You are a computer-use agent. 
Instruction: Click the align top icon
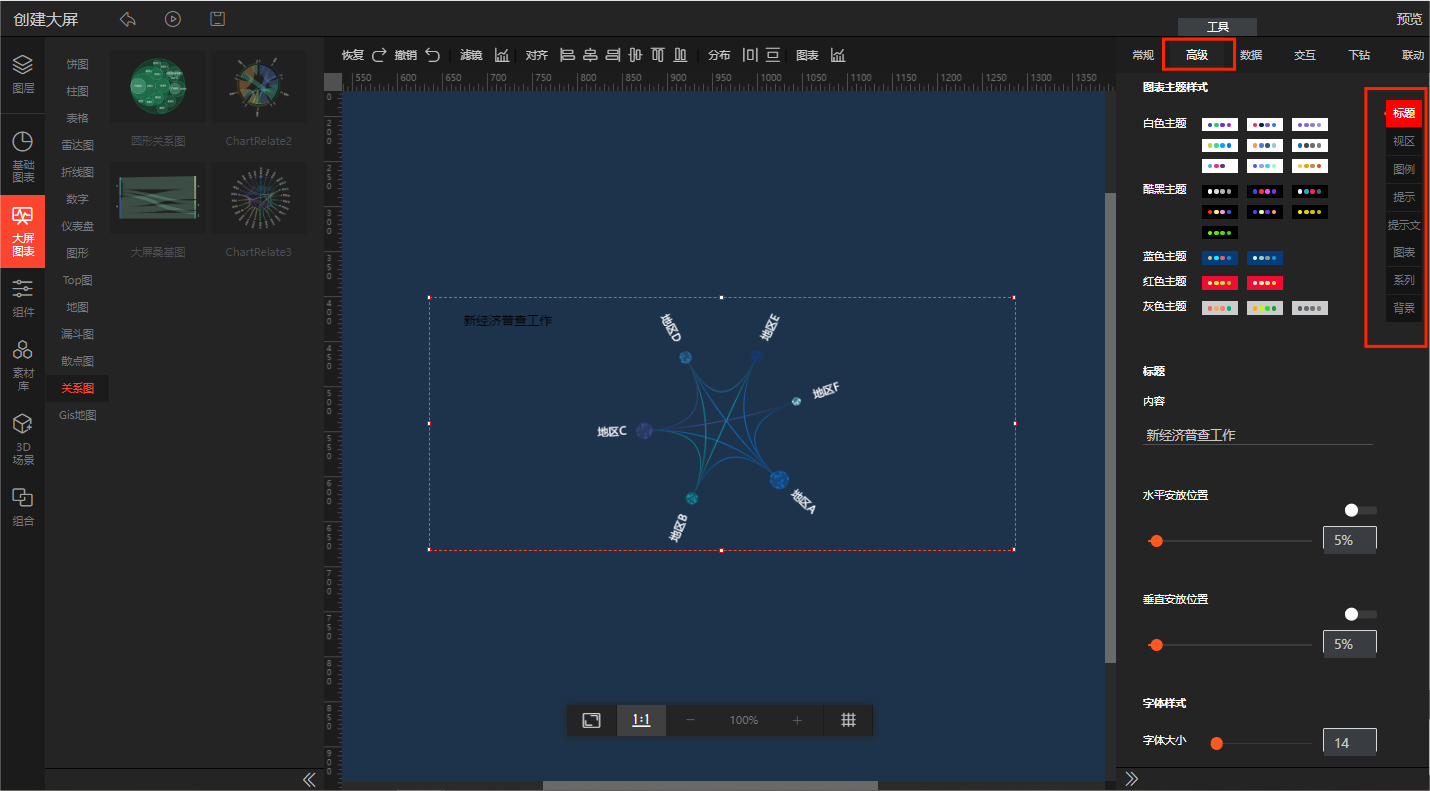658,55
